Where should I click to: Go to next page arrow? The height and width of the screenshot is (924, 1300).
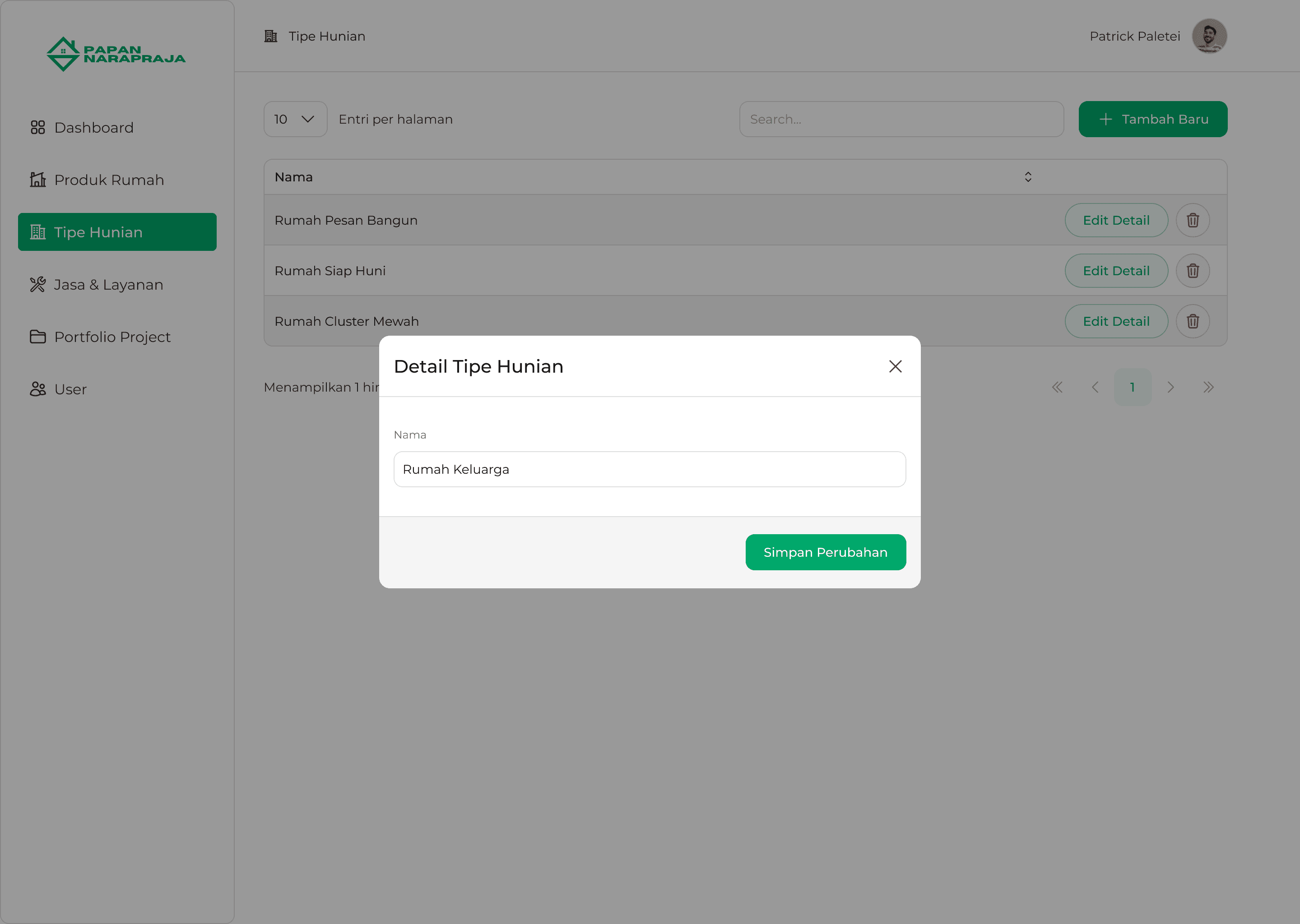(x=1170, y=388)
